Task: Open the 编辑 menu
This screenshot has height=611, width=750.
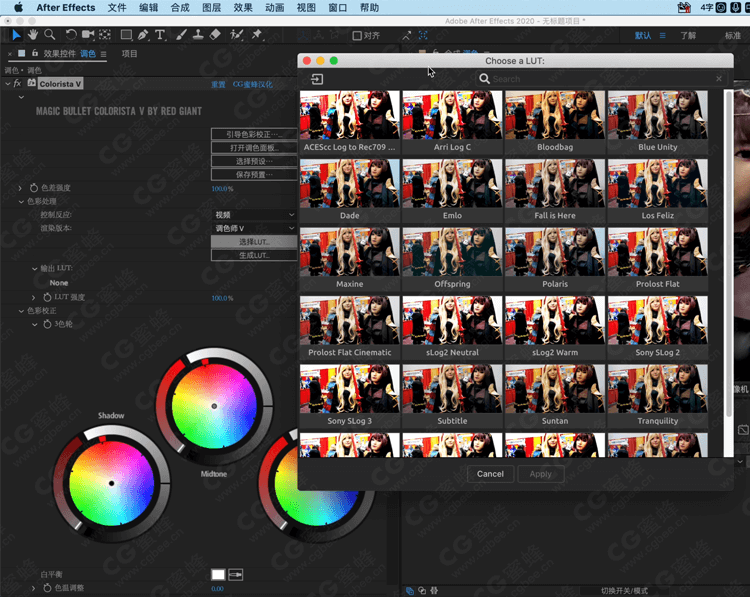Action: point(148,8)
